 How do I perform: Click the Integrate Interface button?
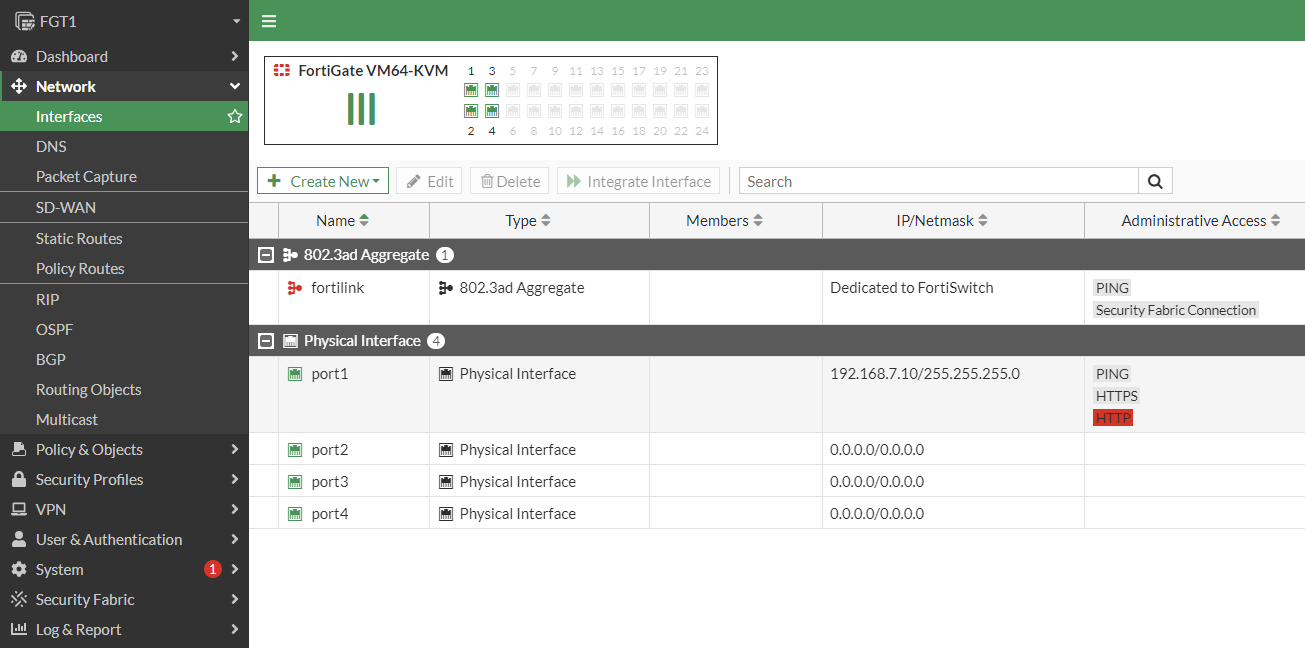click(639, 181)
